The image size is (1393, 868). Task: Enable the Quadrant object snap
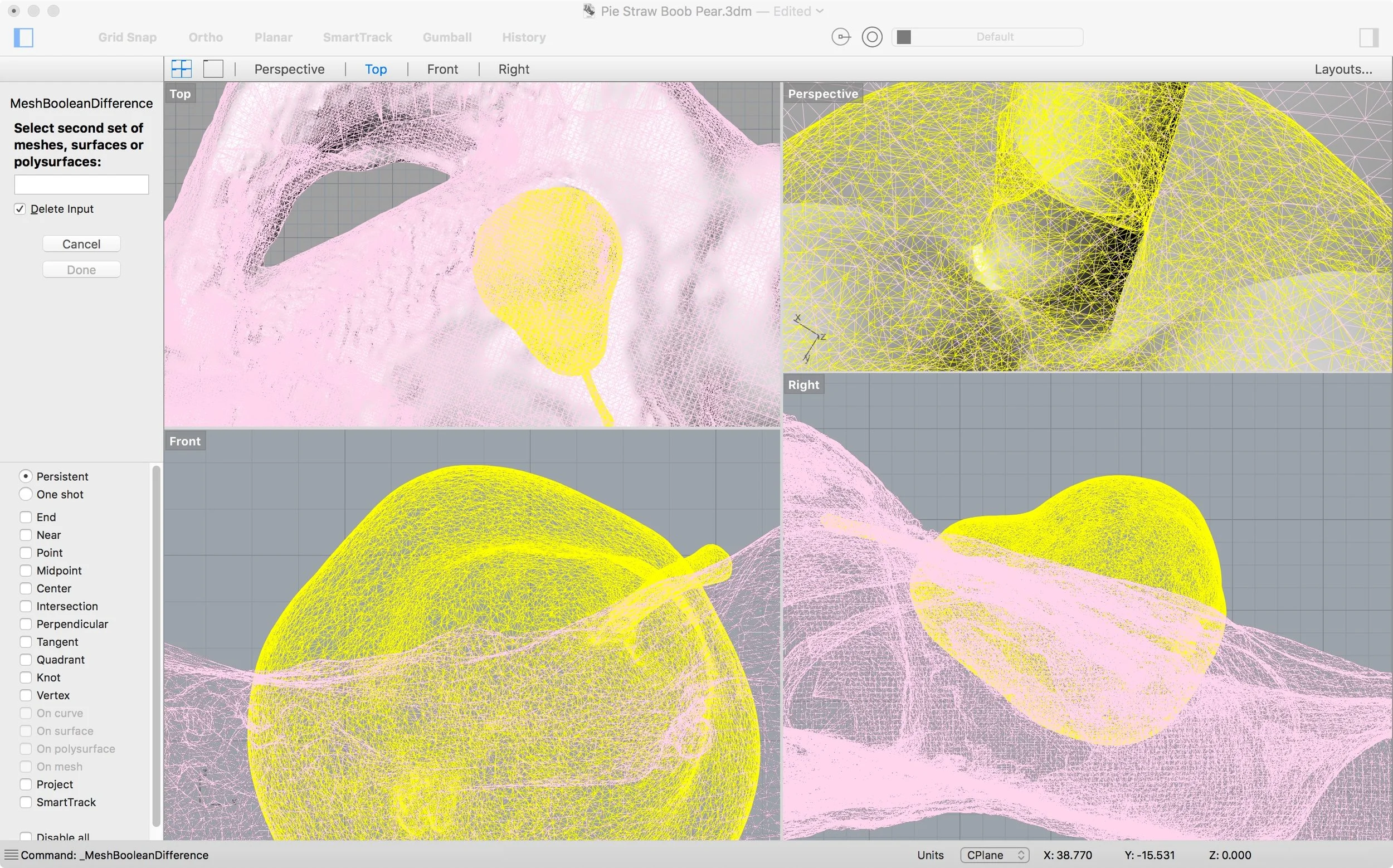click(x=25, y=660)
